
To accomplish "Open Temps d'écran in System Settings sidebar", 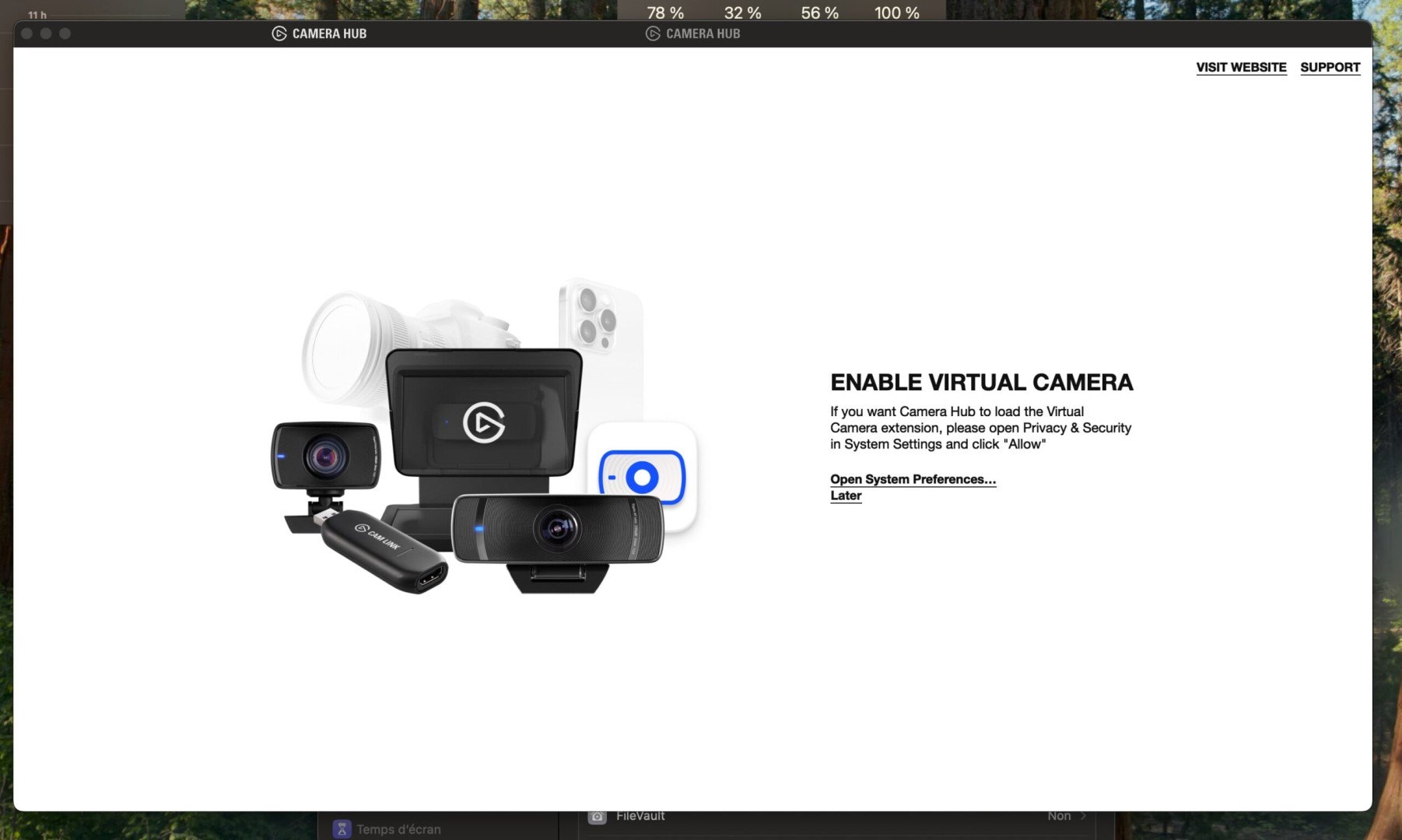I will [398, 829].
